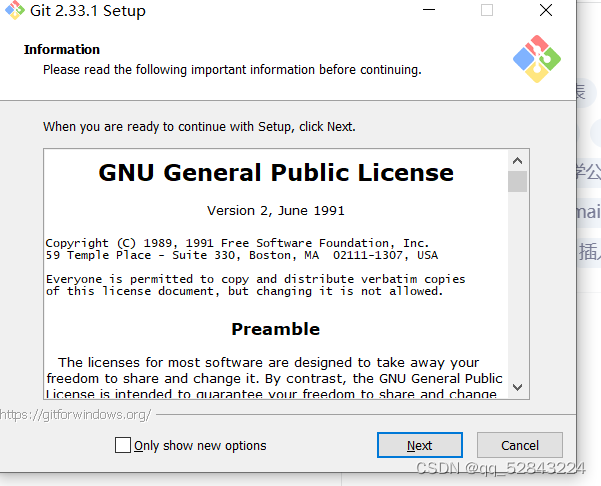Click 'freedom to share and change it' line
This screenshot has height=486, width=601.
point(274,379)
